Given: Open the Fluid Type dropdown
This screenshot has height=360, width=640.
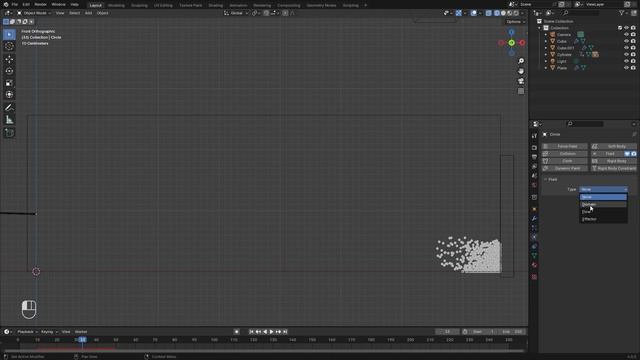Looking at the screenshot, I should coord(603,189).
